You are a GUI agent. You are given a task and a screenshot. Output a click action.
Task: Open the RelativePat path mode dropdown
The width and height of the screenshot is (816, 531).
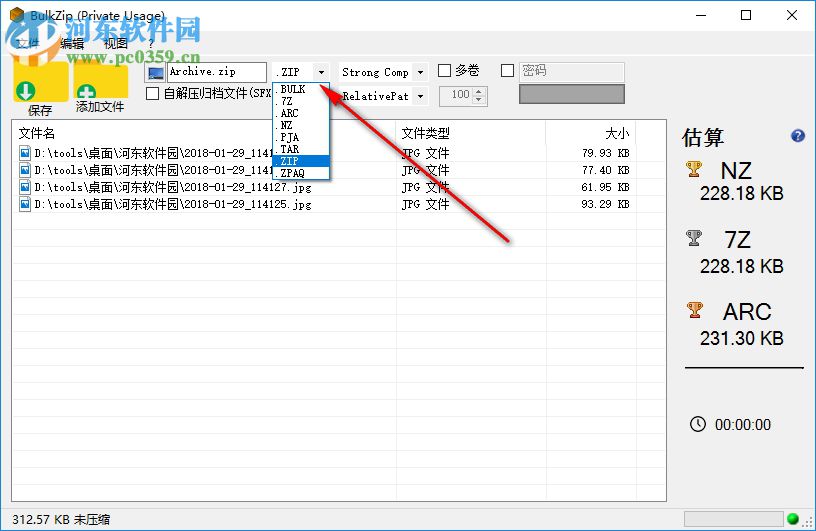pos(420,96)
